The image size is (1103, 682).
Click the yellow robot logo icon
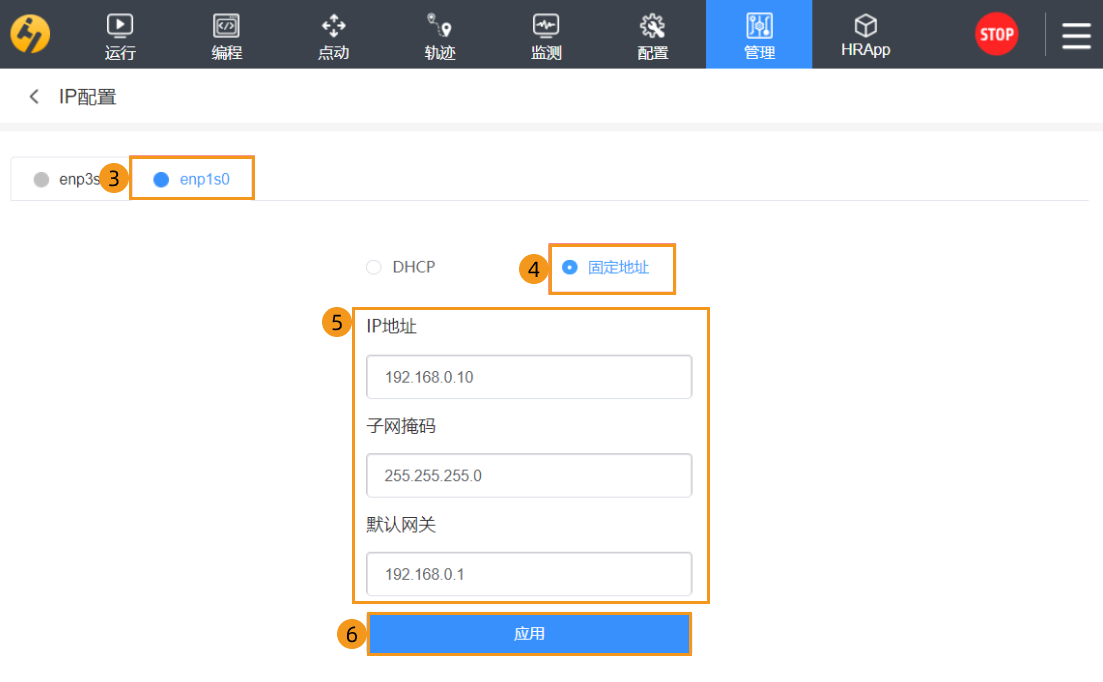pyautogui.click(x=30, y=35)
